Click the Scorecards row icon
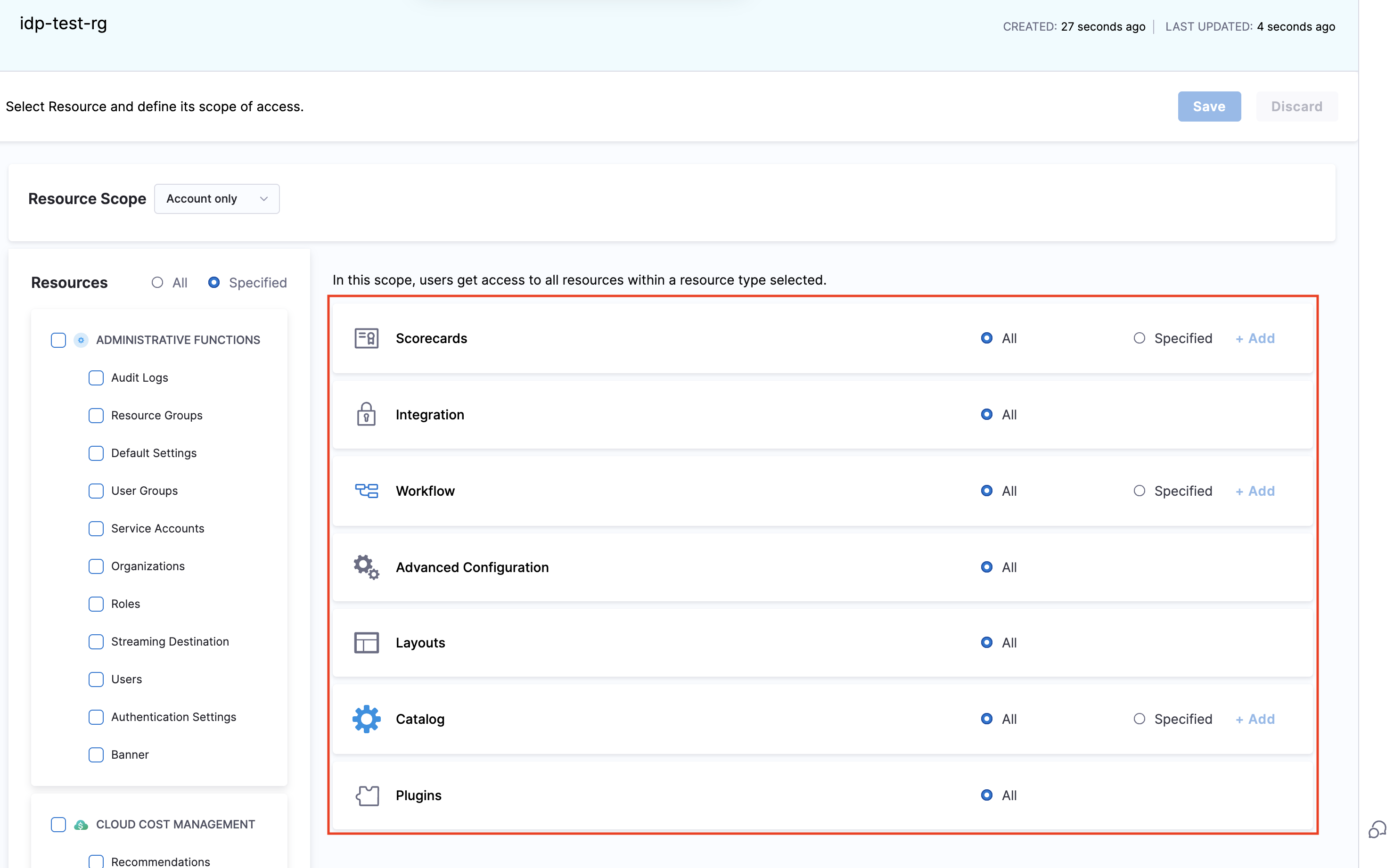 (366, 338)
